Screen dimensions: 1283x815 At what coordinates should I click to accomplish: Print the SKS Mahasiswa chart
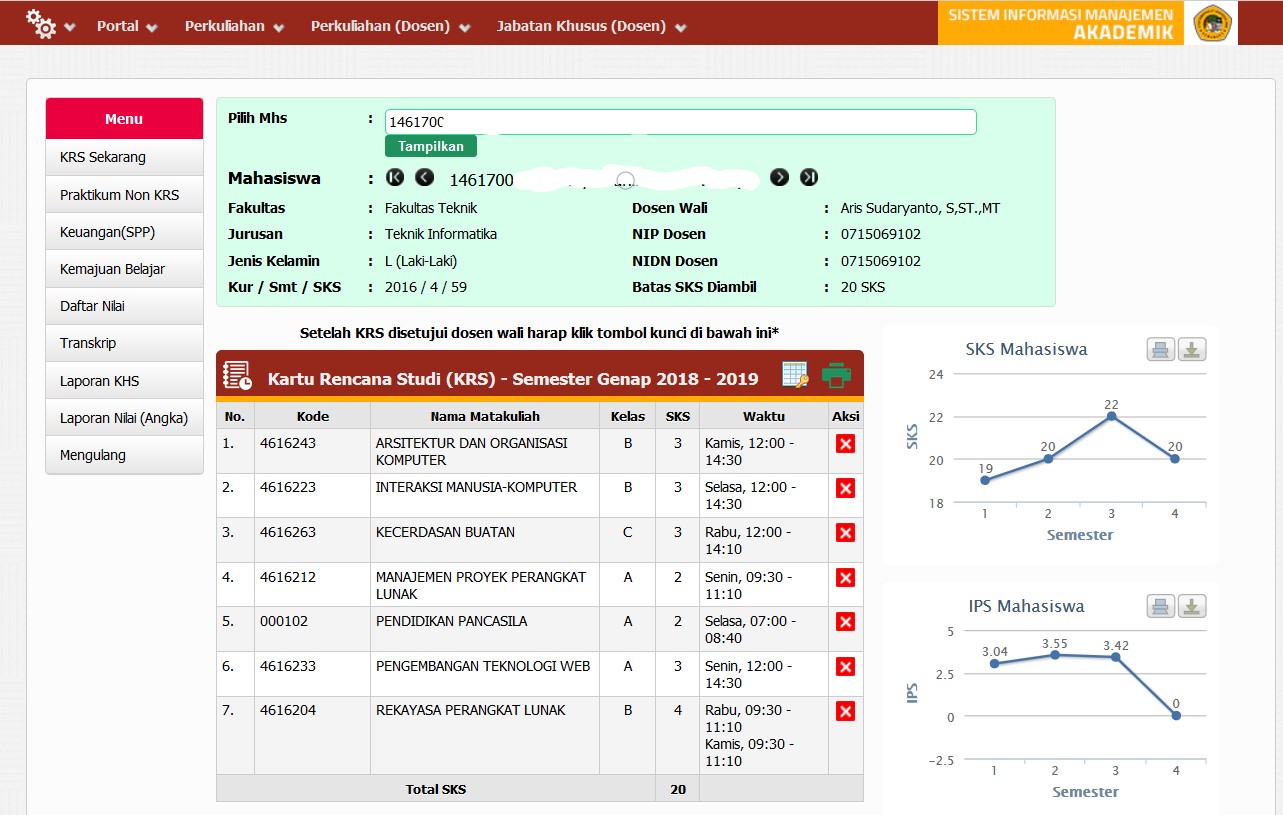coord(1160,350)
